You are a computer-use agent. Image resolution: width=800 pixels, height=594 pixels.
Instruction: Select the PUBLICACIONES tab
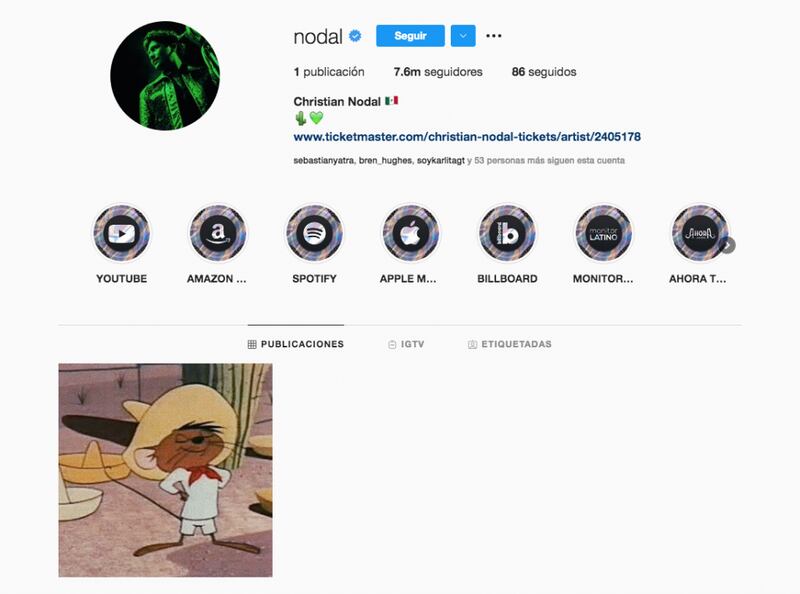tap(296, 344)
